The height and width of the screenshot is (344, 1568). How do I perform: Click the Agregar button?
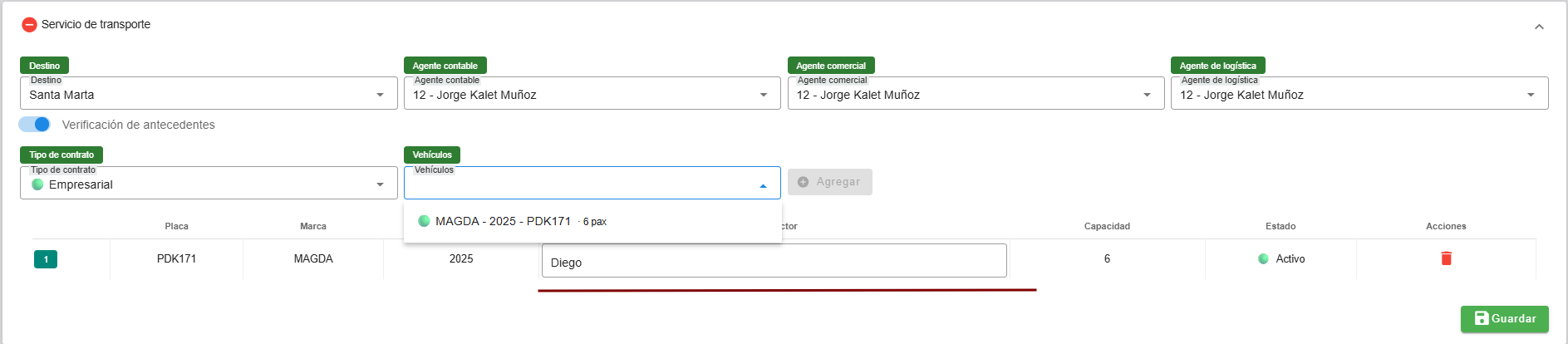click(x=829, y=182)
